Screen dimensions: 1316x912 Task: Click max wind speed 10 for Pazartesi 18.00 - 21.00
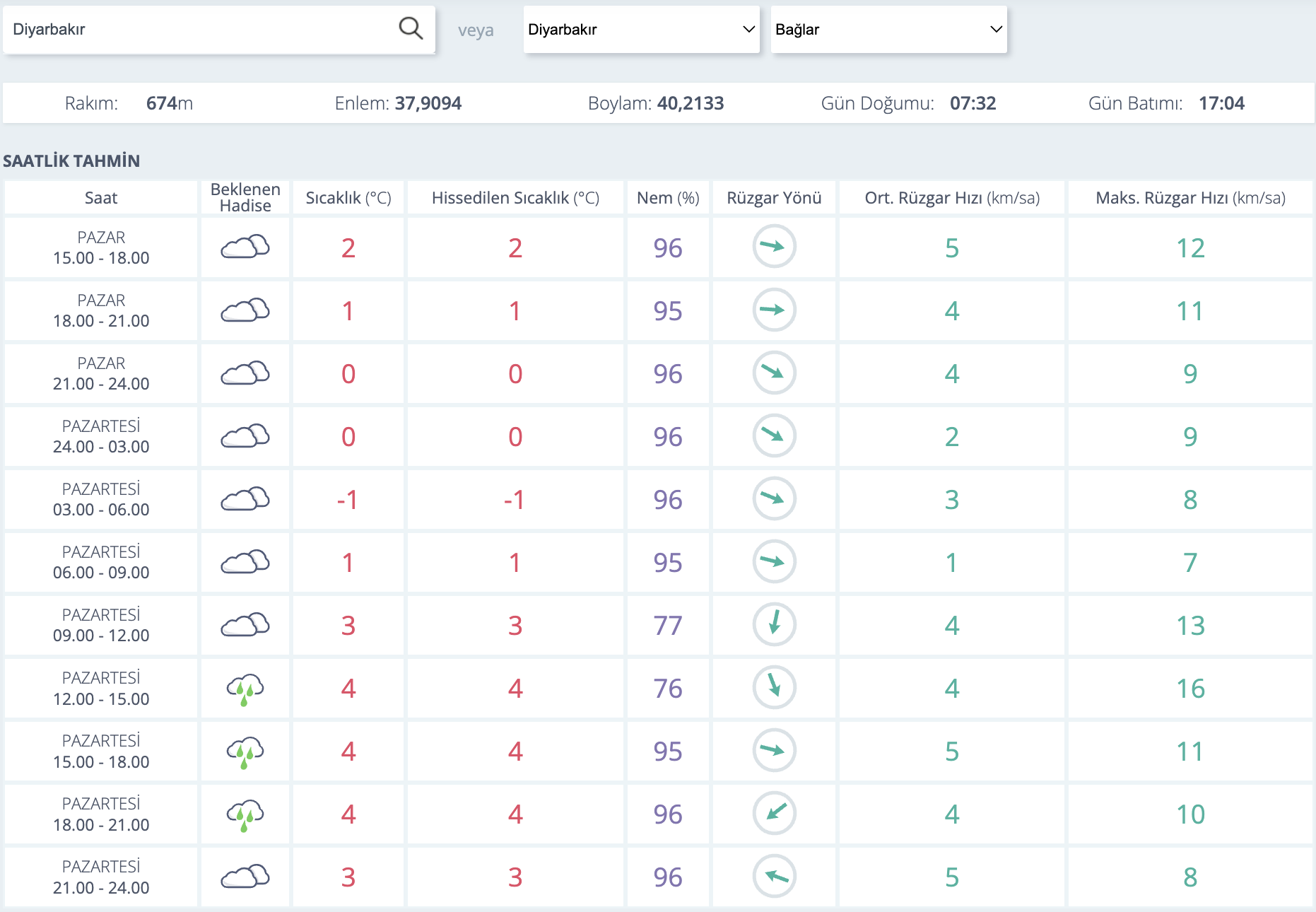point(1190,814)
